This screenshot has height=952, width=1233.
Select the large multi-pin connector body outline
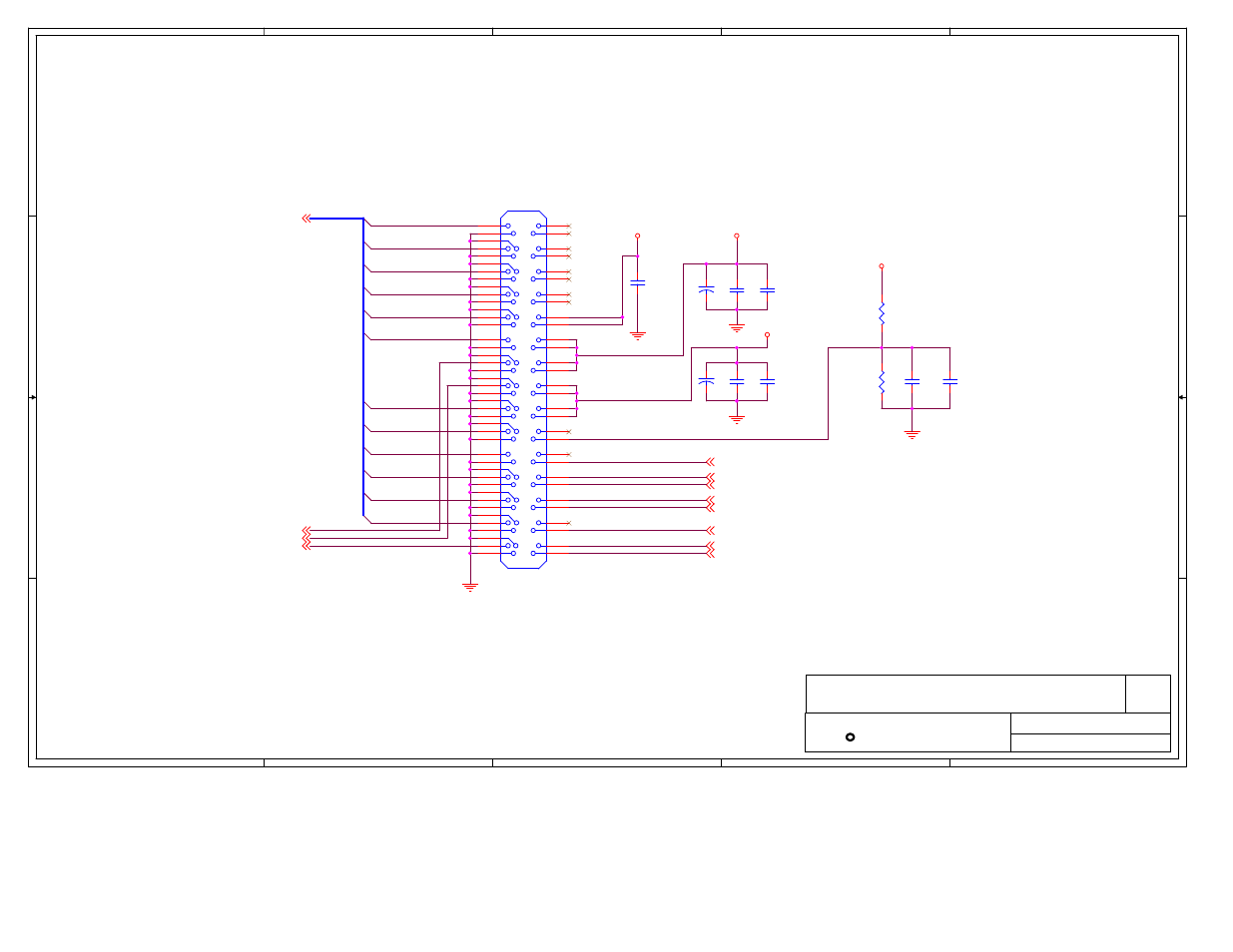(x=523, y=389)
